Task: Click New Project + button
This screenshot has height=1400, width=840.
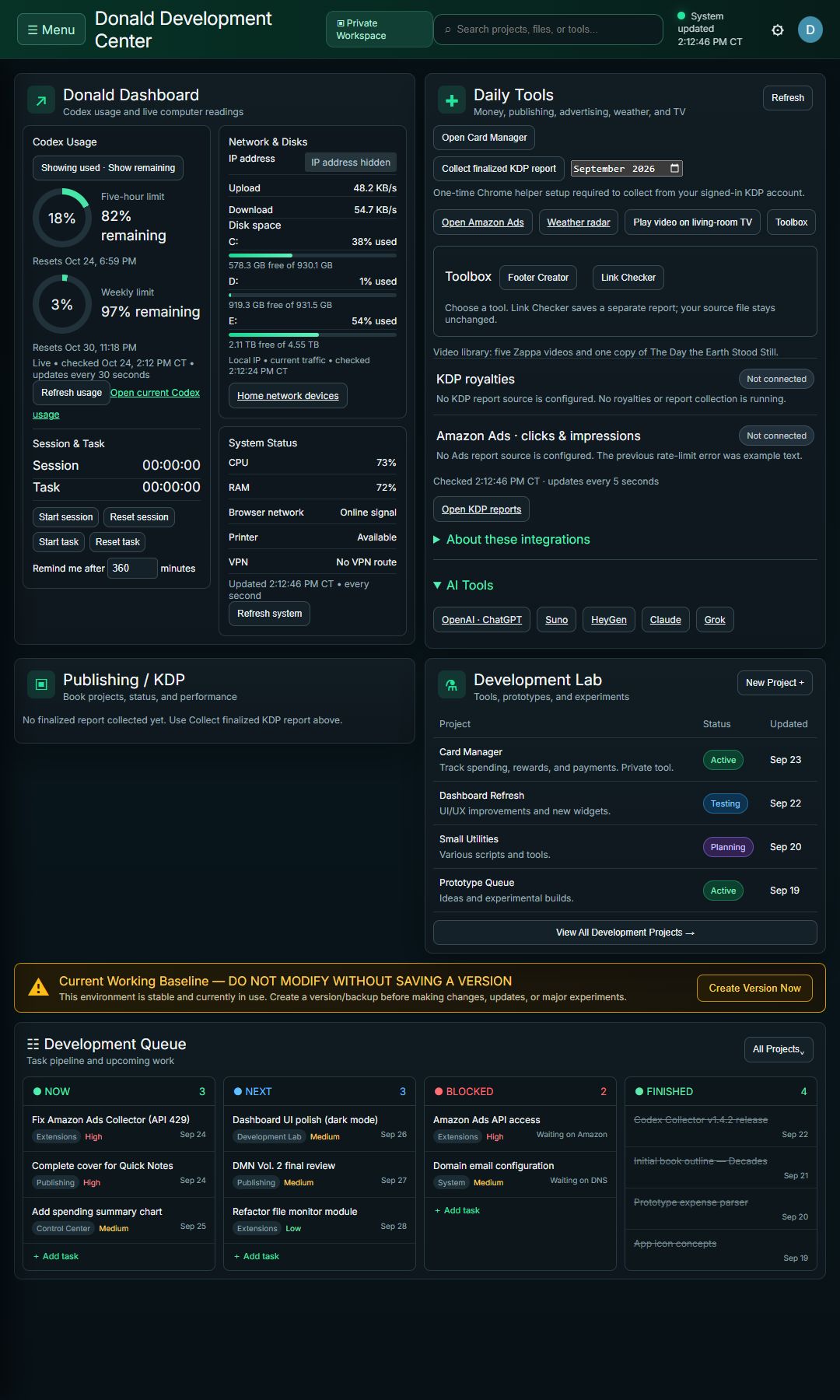Action: click(x=775, y=682)
